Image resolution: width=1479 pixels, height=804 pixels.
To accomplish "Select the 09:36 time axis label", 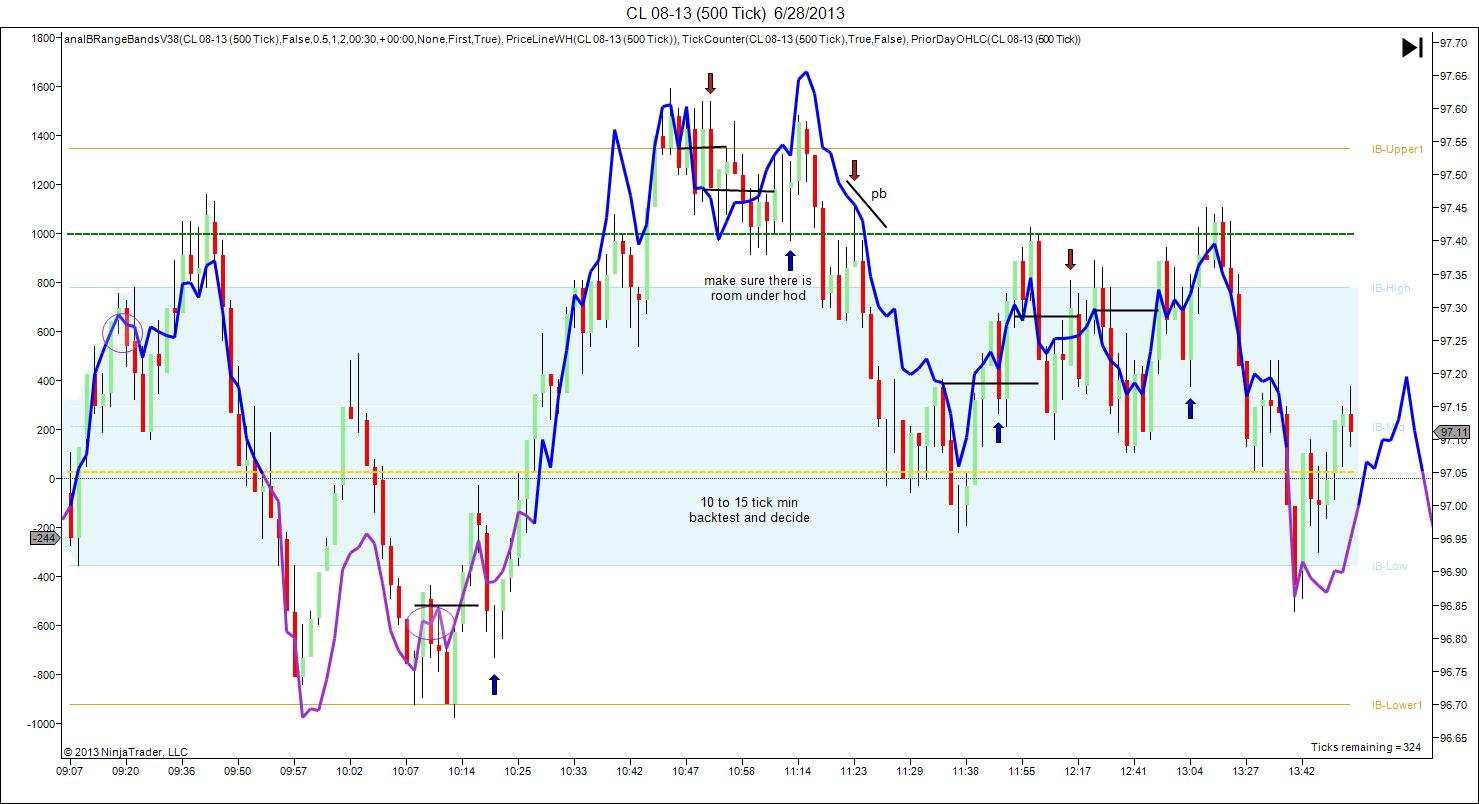I will point(182,771).
